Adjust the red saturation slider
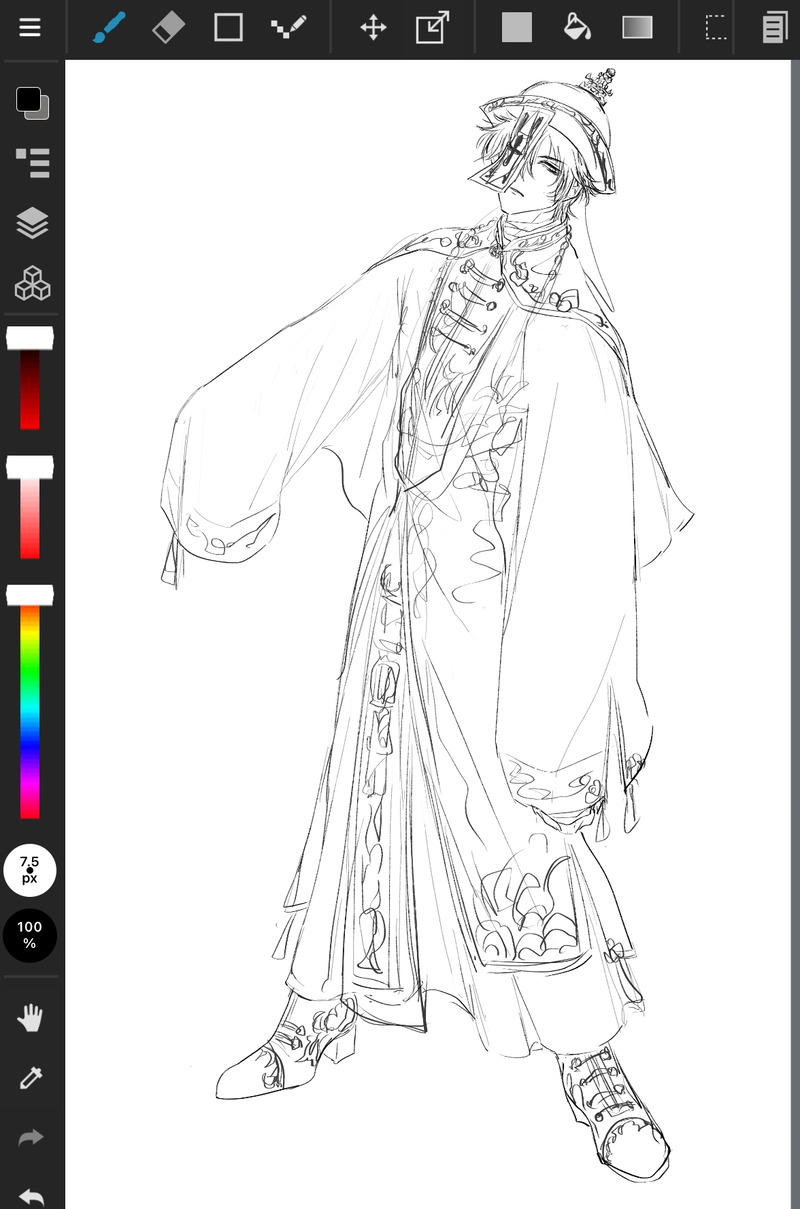800x1209 pixels. point(30,509)
